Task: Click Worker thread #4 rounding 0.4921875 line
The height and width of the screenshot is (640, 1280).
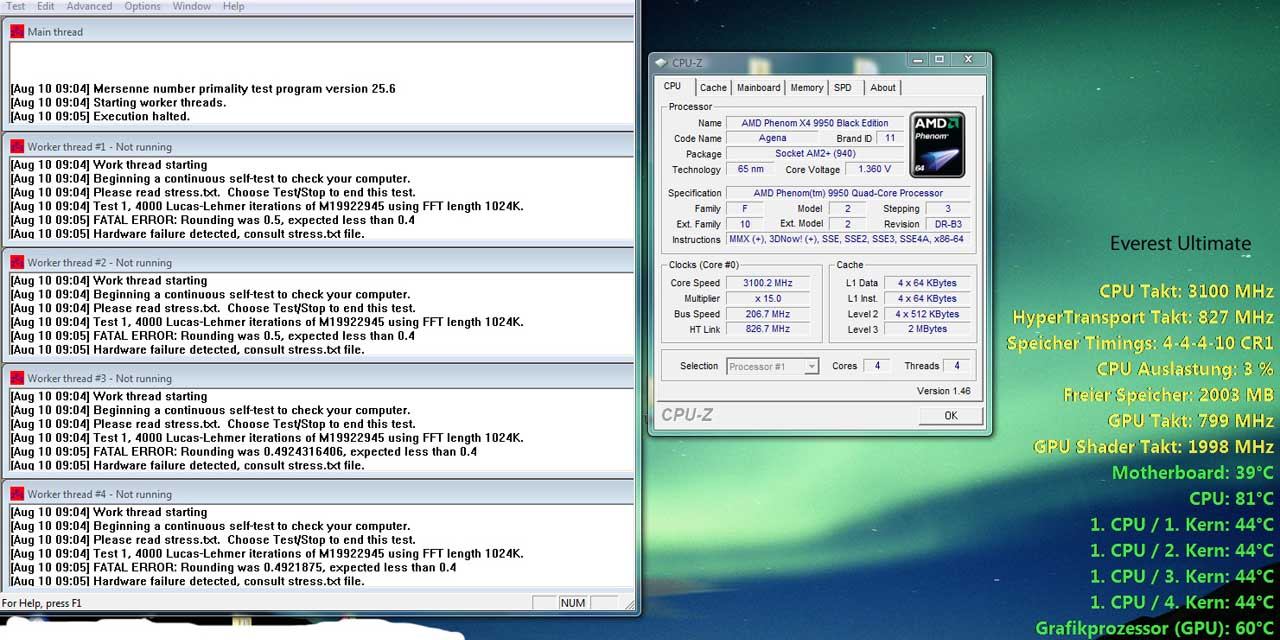Action: point(233,567)
